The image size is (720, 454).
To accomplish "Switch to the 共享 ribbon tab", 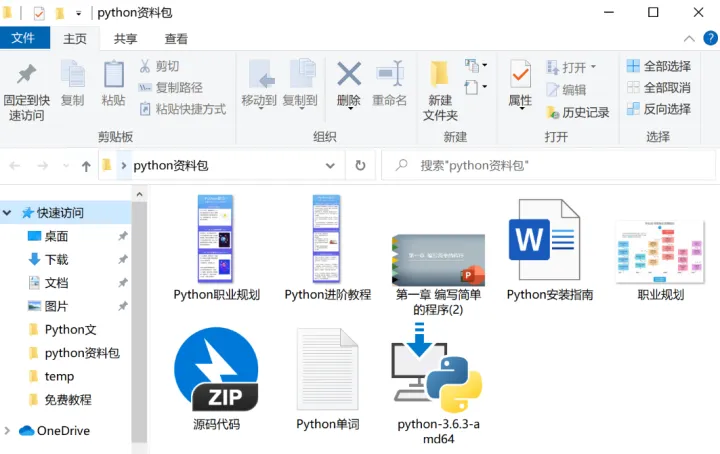I will pos(125,39).
